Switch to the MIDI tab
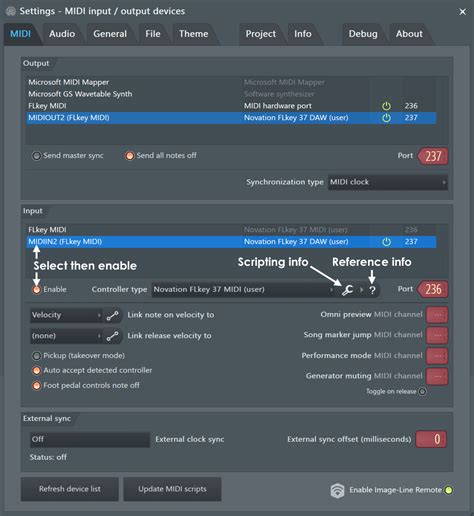The width and height of the screenshot is (474, 516). click(x=21, y=34)
